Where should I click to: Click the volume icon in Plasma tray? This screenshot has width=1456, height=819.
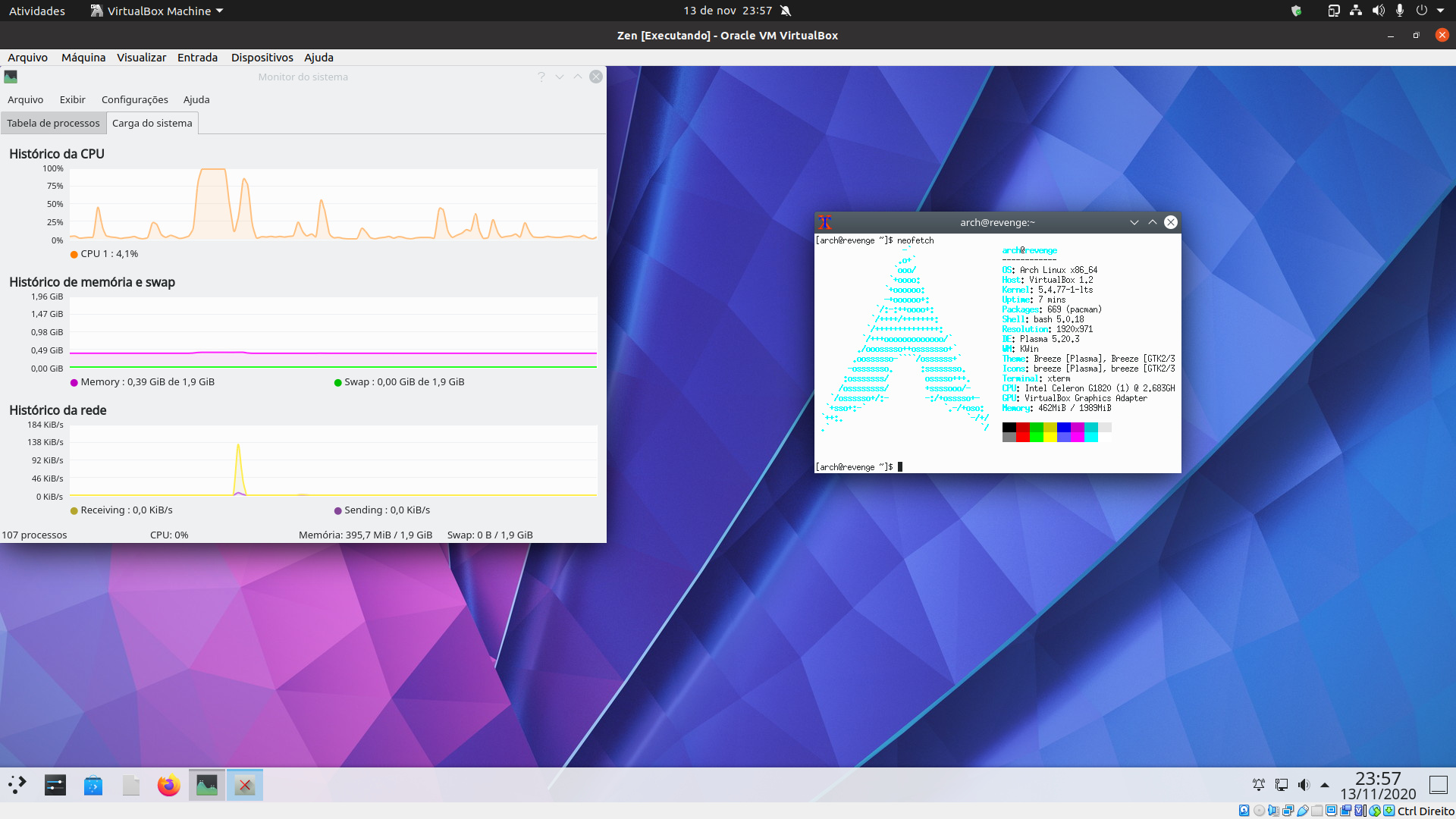tap(1304, 785)
